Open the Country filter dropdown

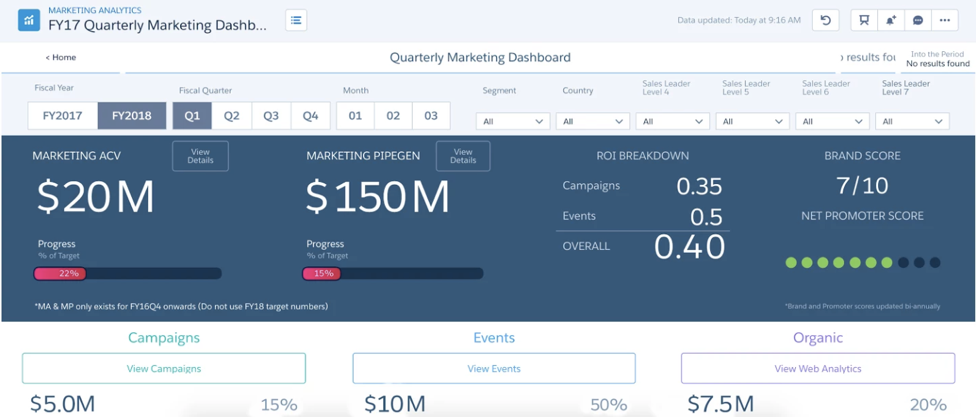pyautogui.click(x=592, y=122)
